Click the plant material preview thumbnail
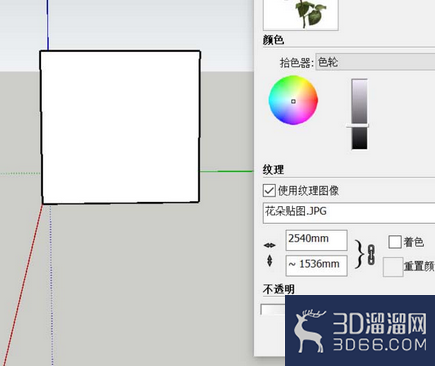The height and width of the screenshot is (366, 435). point(301,15)
